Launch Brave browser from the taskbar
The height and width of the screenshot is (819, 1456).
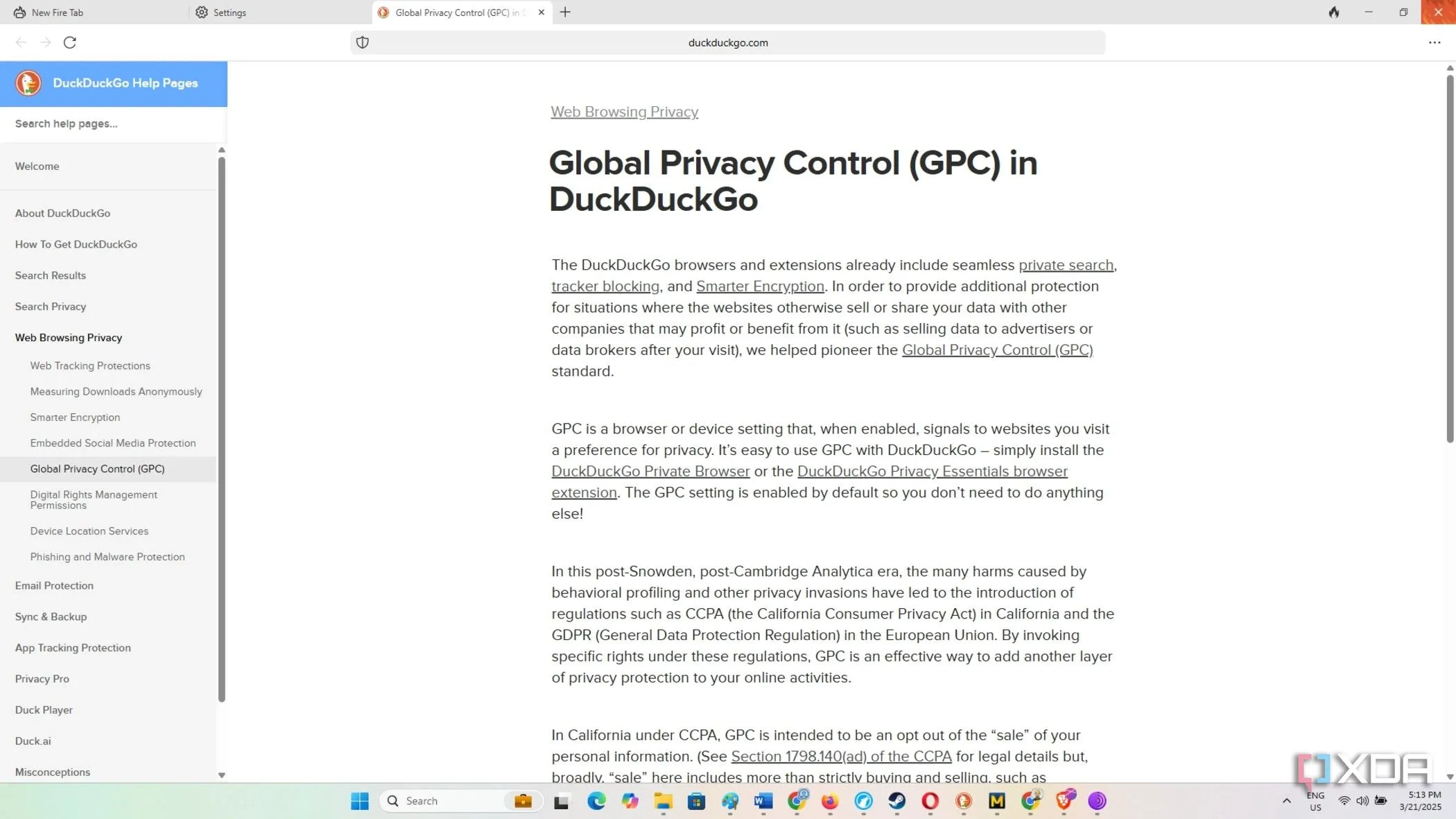pos(1064,801)
